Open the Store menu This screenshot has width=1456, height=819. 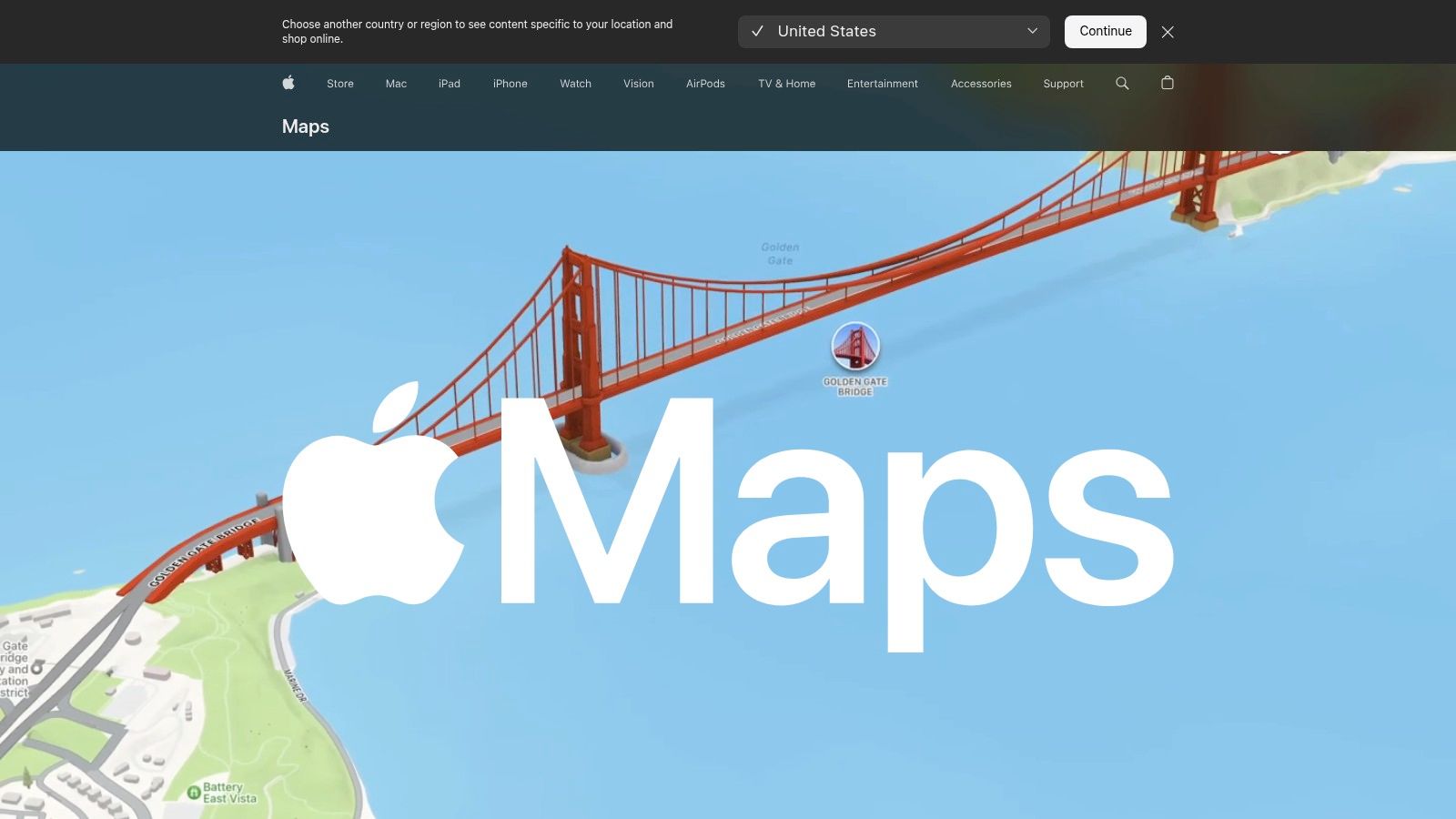[x=340, y=84]
